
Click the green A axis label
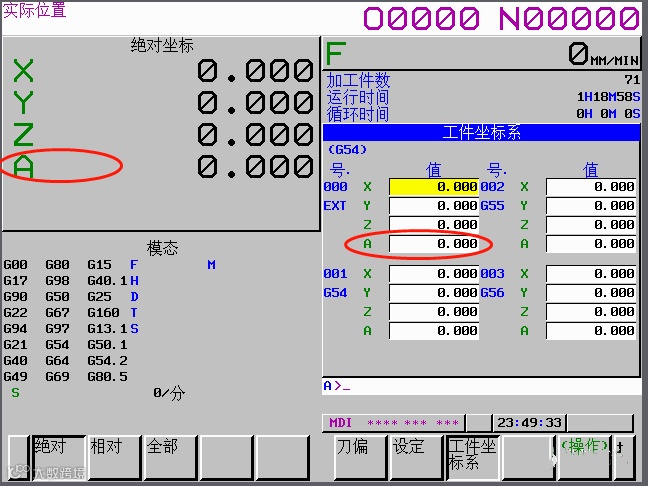click(23, 167)
